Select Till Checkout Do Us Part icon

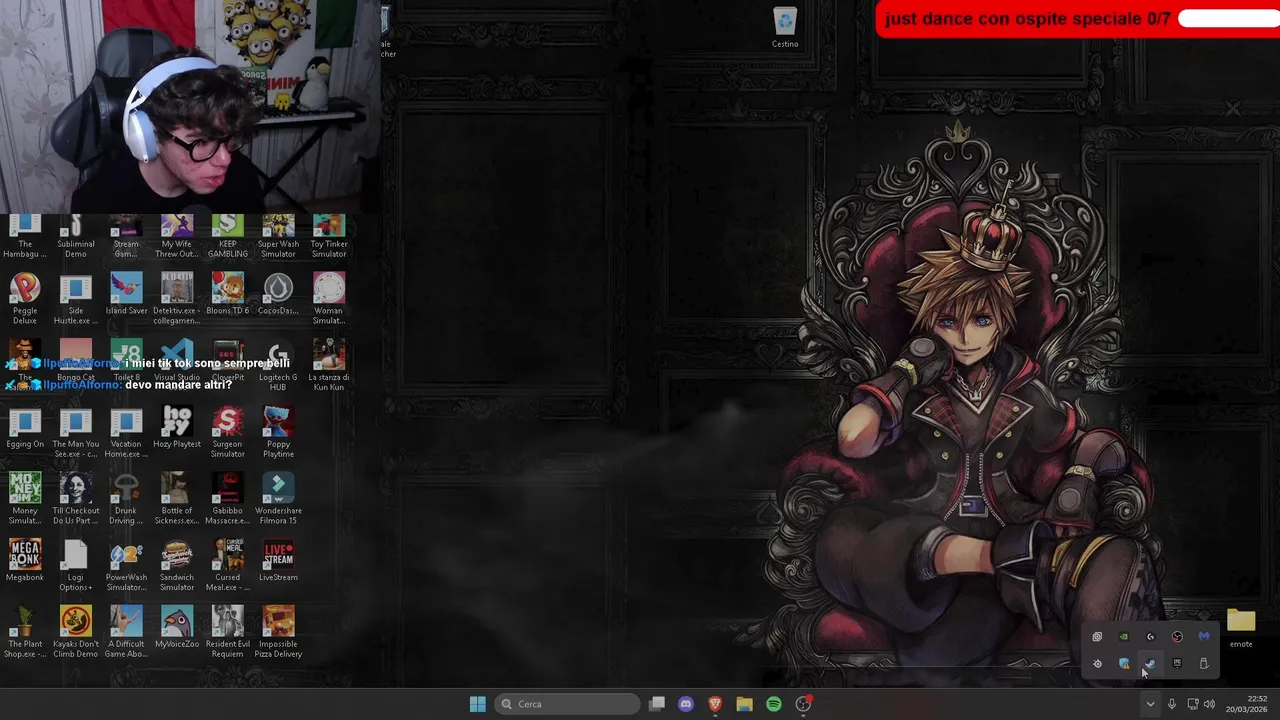point(76,499)
